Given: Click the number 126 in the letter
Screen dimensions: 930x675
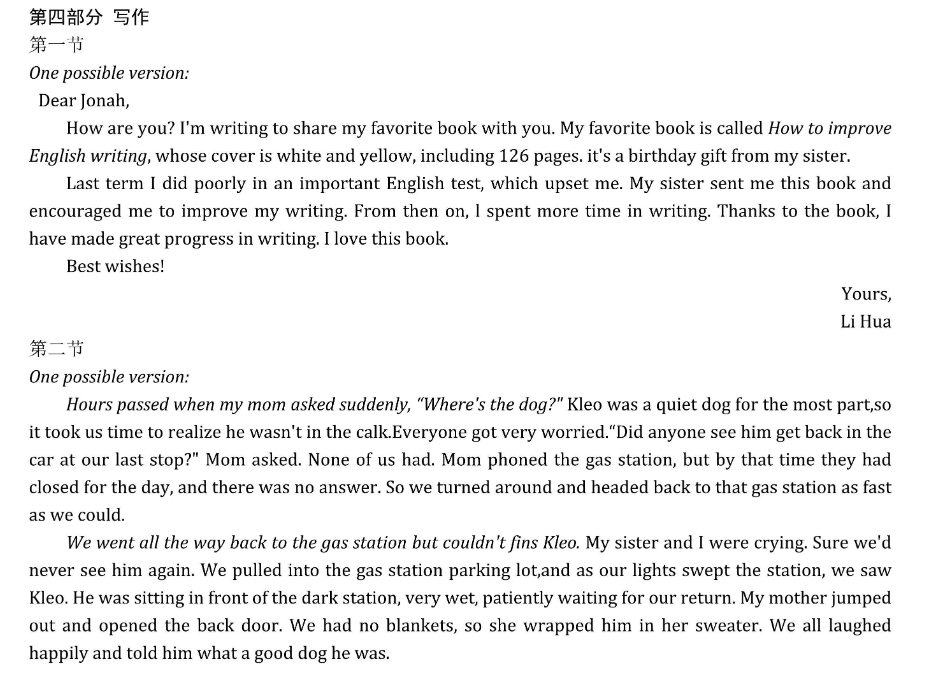Looking at the screenshot, I should tap(514, 156).
